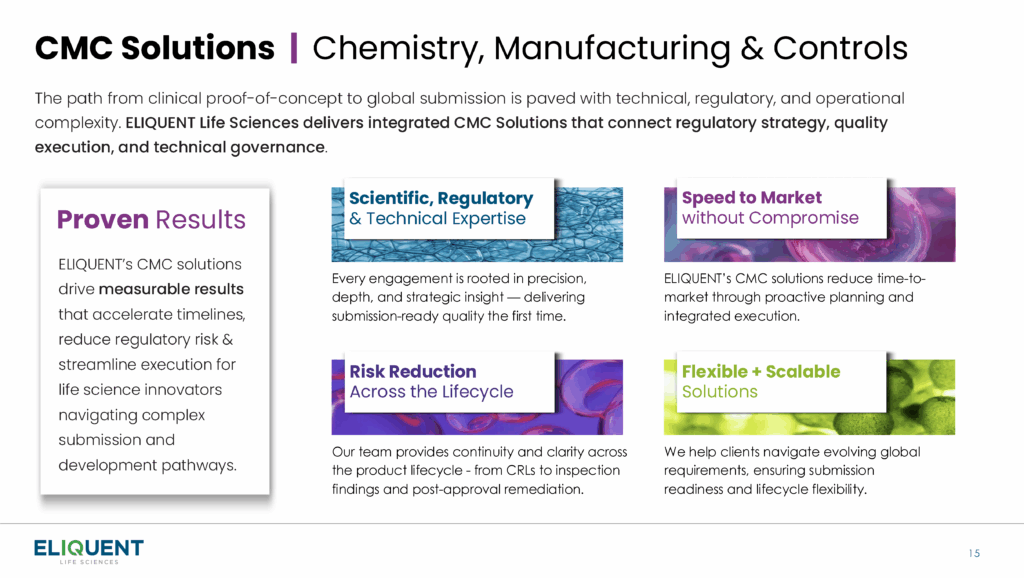Screen dimensions: 1024x578
Task: Click the paragraph about reducing time-to-market
Action: pos(795,297)
